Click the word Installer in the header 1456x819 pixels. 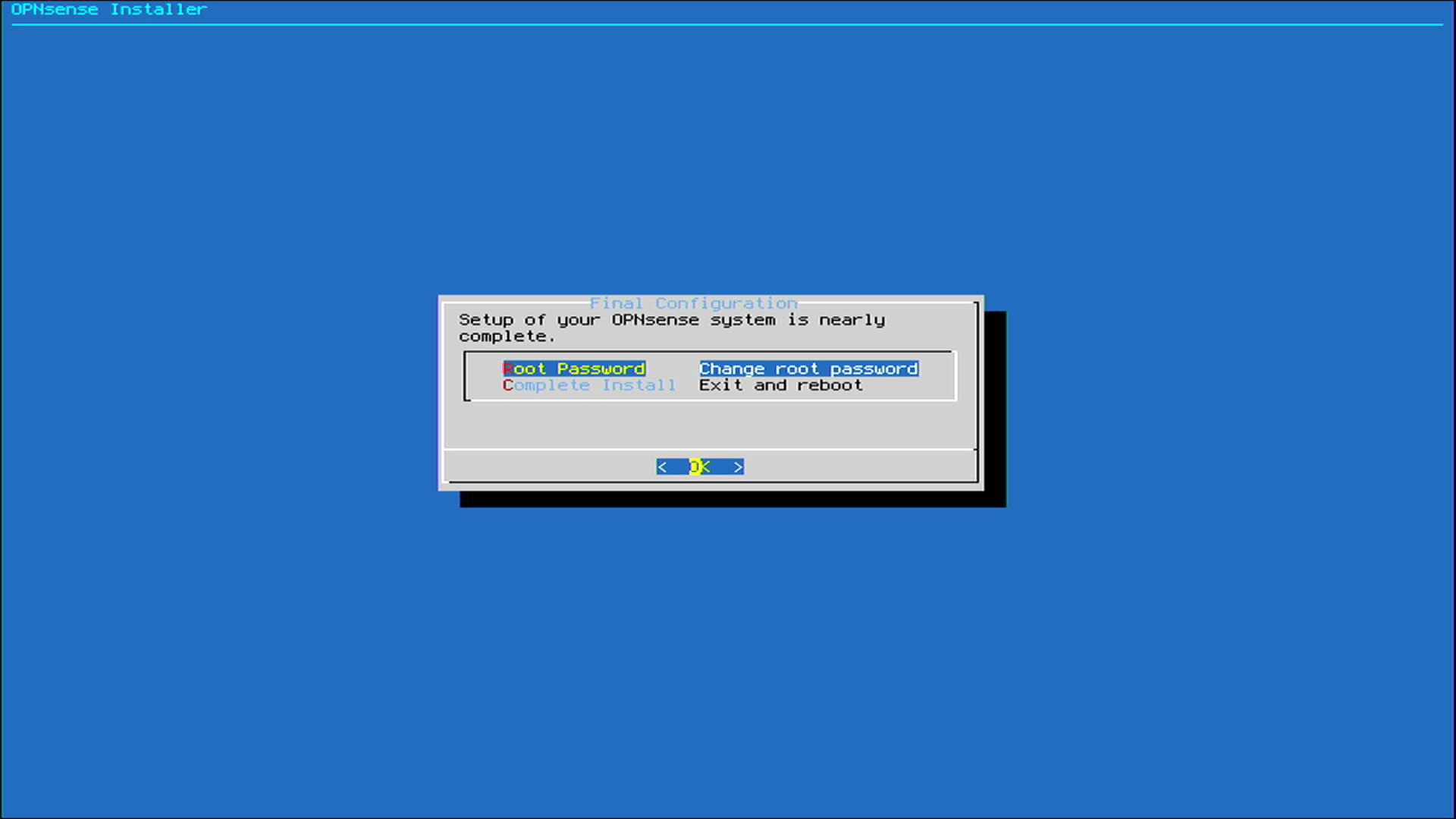click(x=158, y=10)
